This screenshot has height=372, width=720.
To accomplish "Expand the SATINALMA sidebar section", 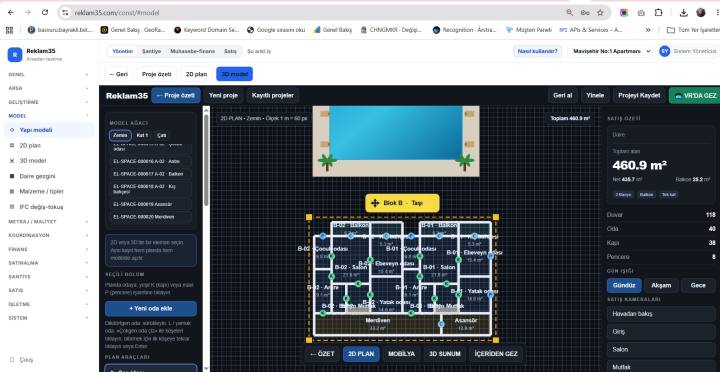I will pos(48,263).
